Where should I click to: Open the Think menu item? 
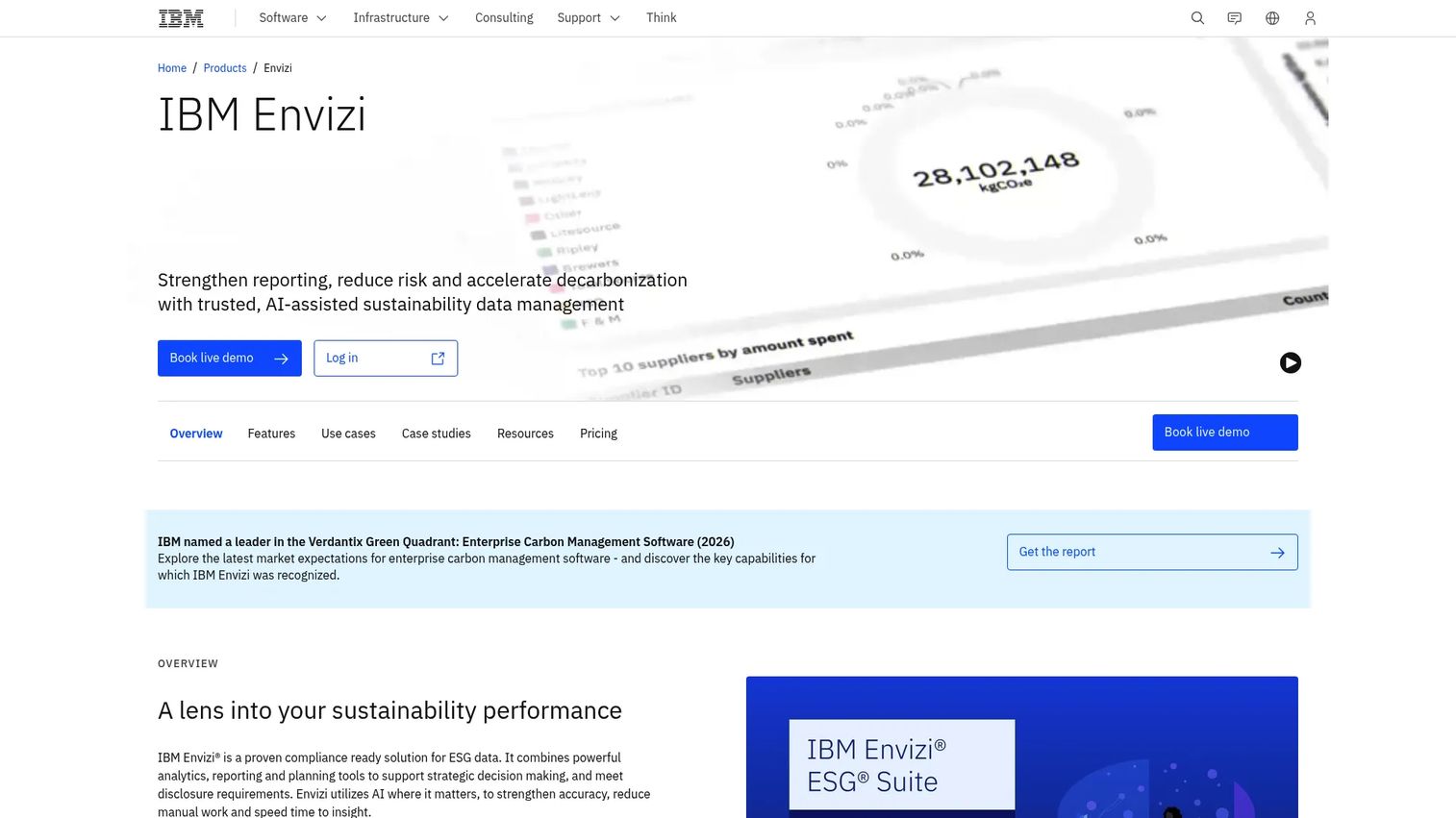[x=662, y=18]
